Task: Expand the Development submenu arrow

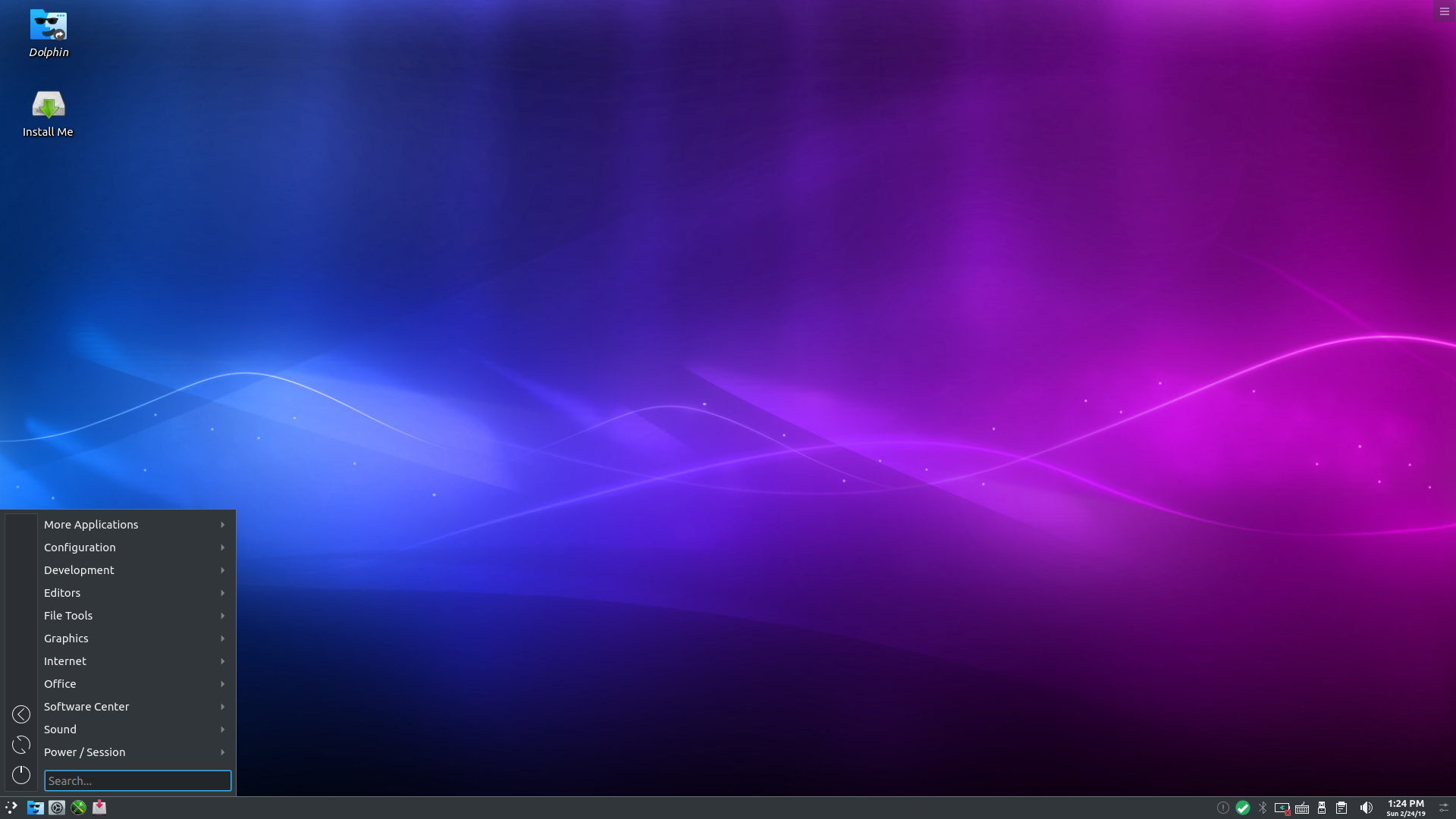Action: click(223, 570)
